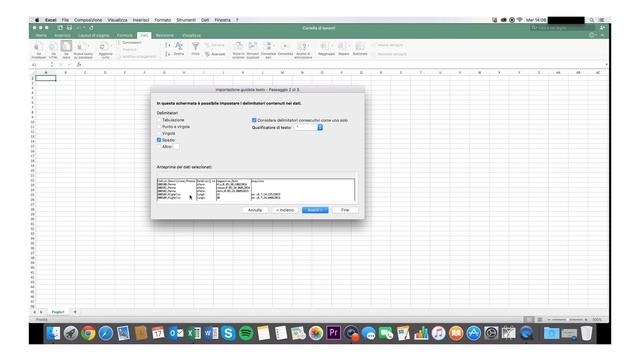Click the 'Subtotale' icon

click(x=360, y=46)
